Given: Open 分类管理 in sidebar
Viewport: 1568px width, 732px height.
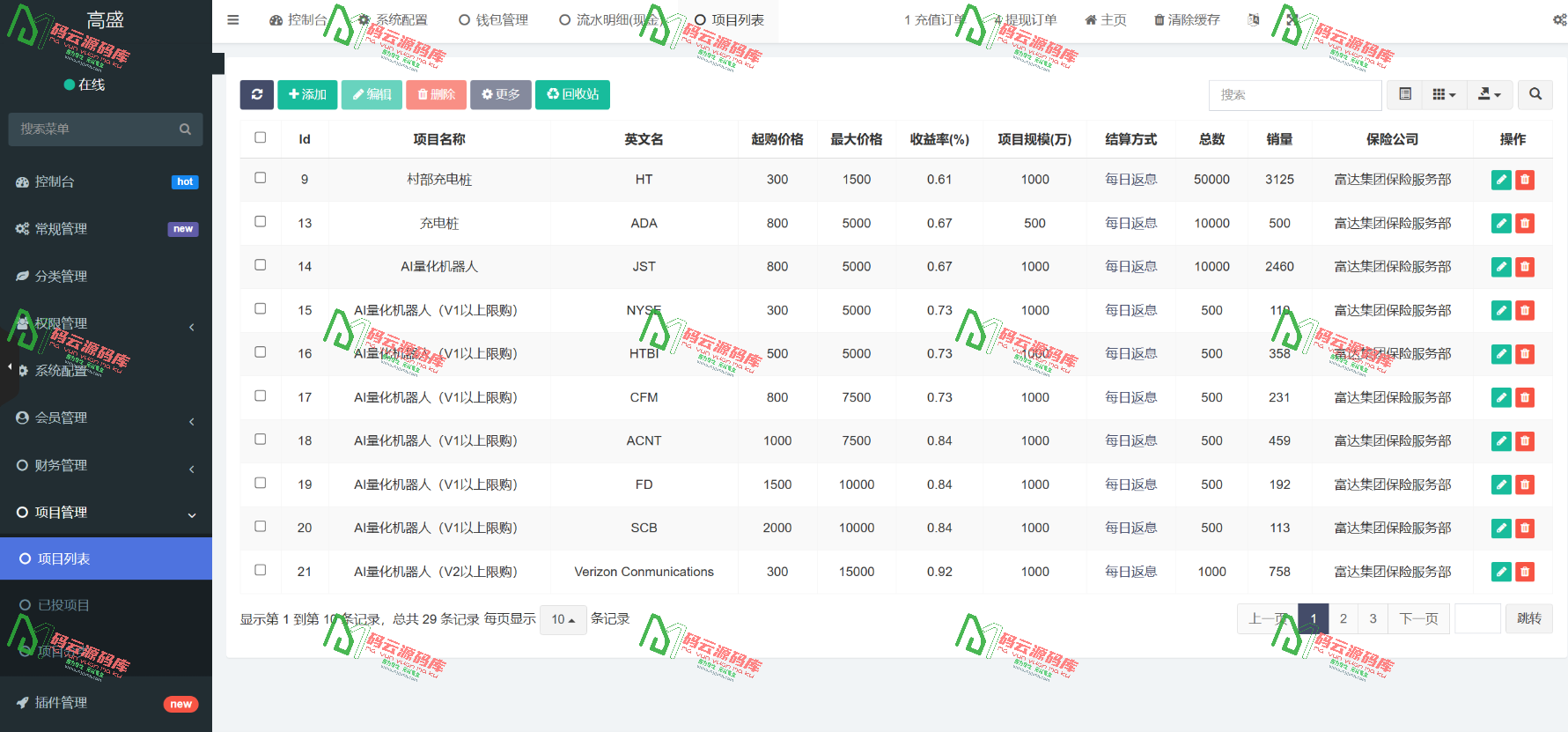Looking at the screenshot, I should (106, 276).
